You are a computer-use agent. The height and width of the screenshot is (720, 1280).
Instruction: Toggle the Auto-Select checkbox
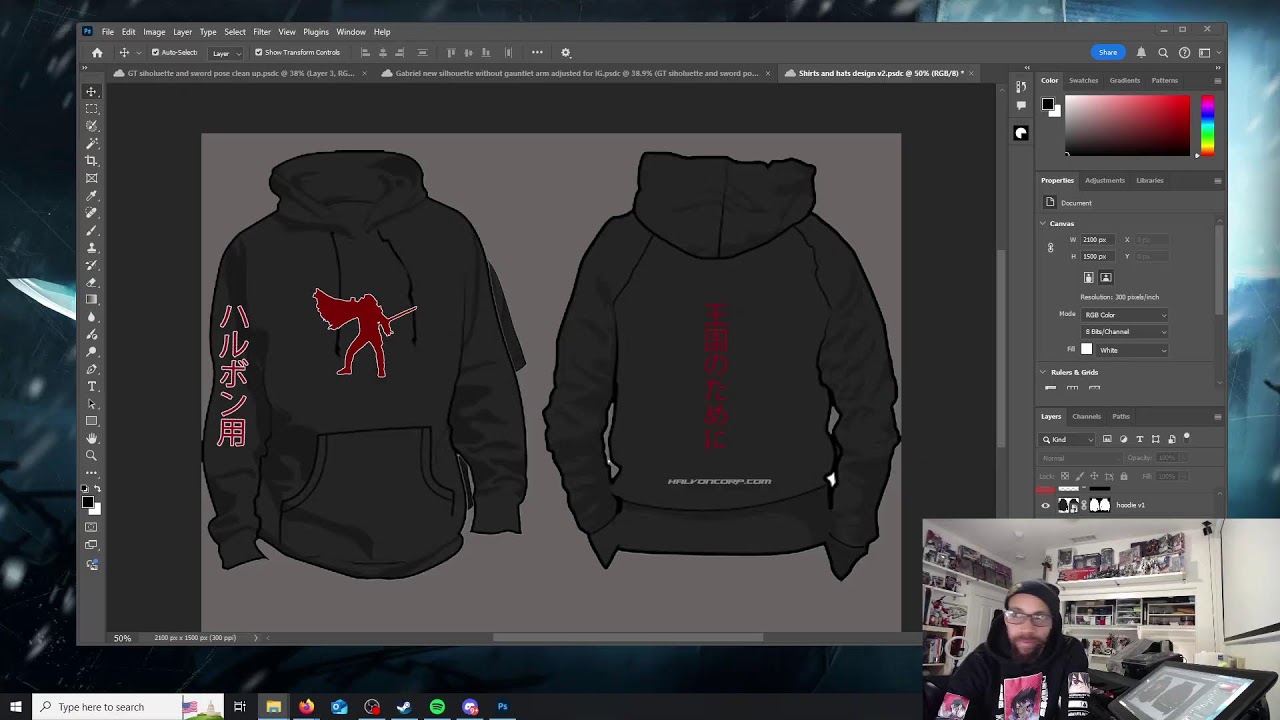155,52
